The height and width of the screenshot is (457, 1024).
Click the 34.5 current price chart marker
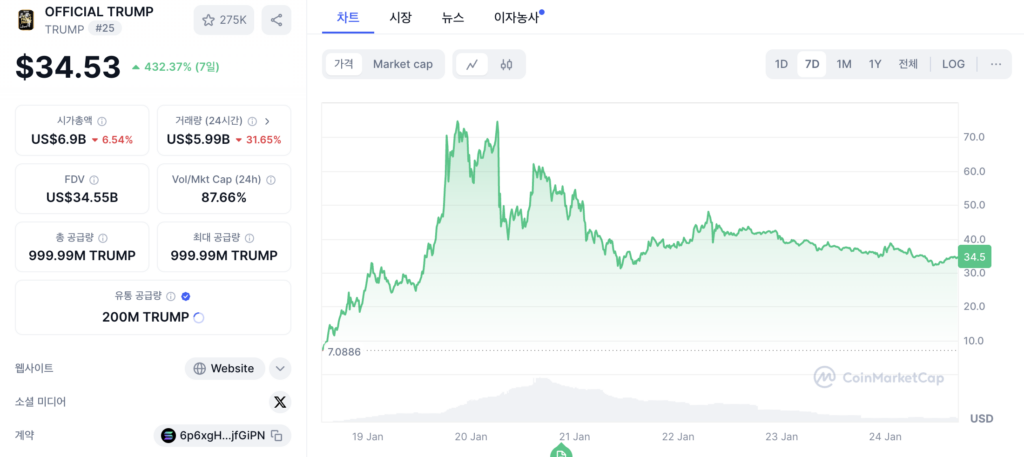[x=974, y=257]
